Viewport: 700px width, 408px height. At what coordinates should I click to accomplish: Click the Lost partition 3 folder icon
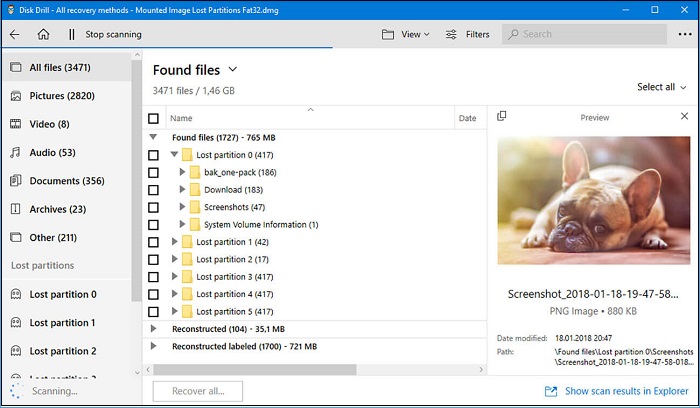(x=187, y=277)
